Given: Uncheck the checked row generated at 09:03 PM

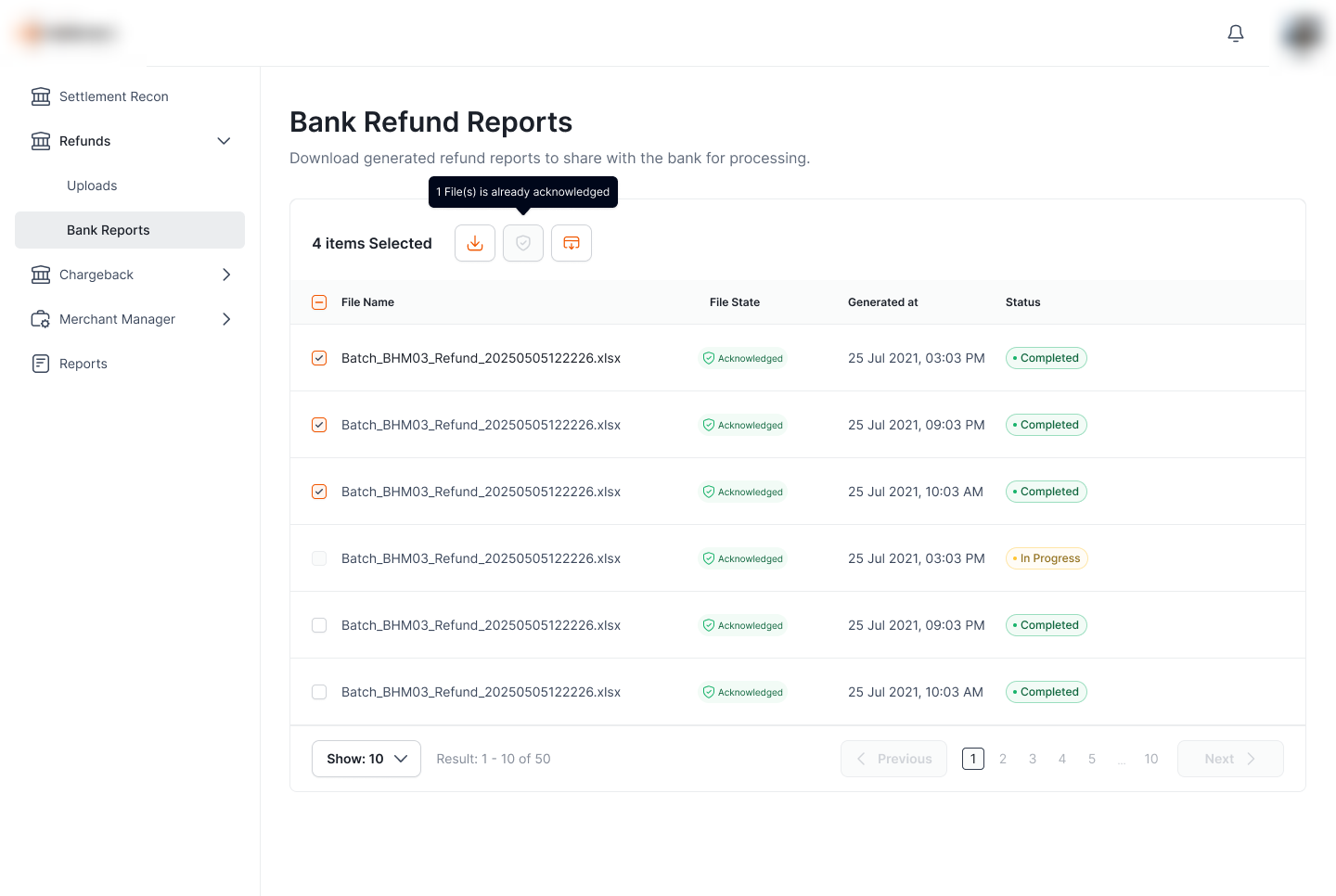Looking at the screenshot, I should click(x=319, y=425).
